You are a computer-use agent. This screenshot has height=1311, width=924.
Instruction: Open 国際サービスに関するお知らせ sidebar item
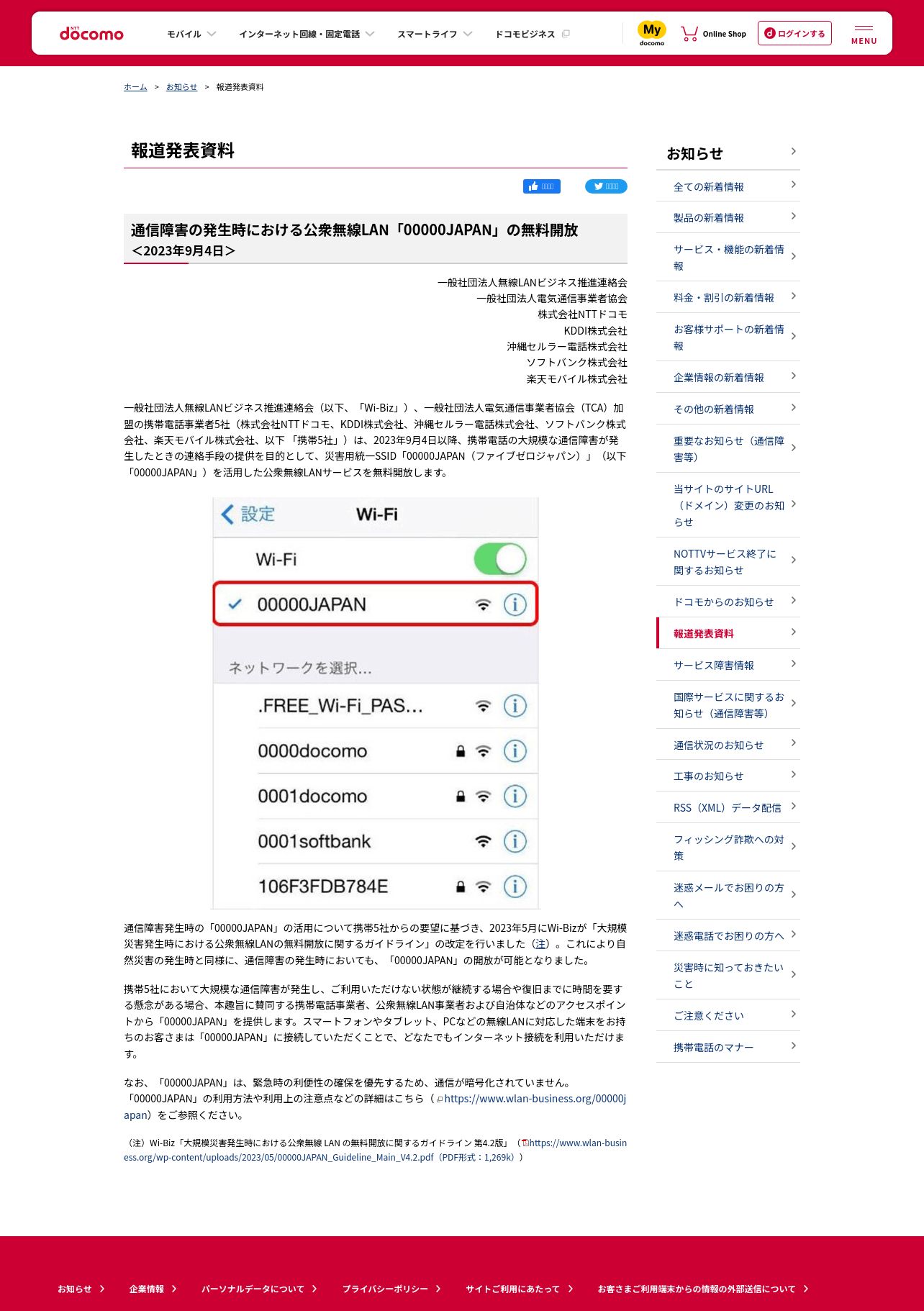tap(728, 705)
